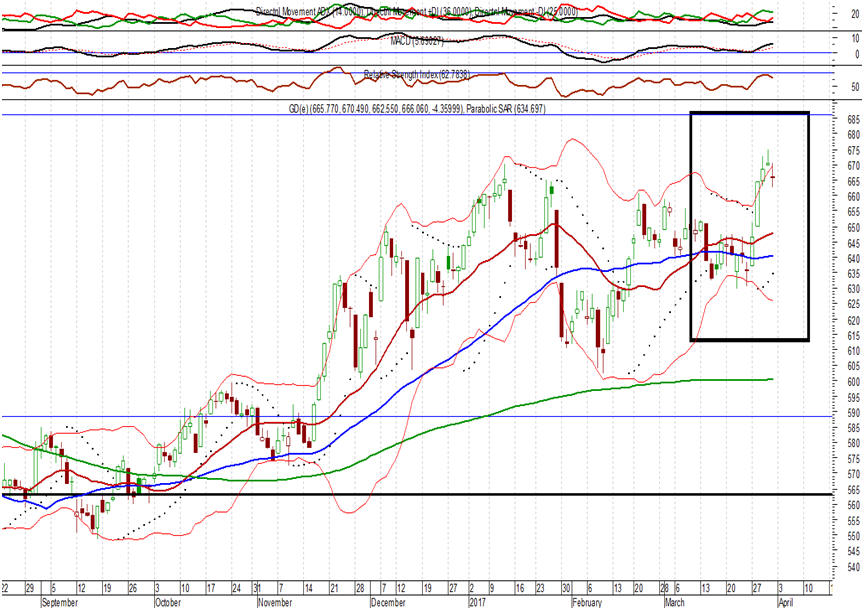Click the November month label
Image resolution: width=864 pixels, height=610 pixels.
[274, 602]
